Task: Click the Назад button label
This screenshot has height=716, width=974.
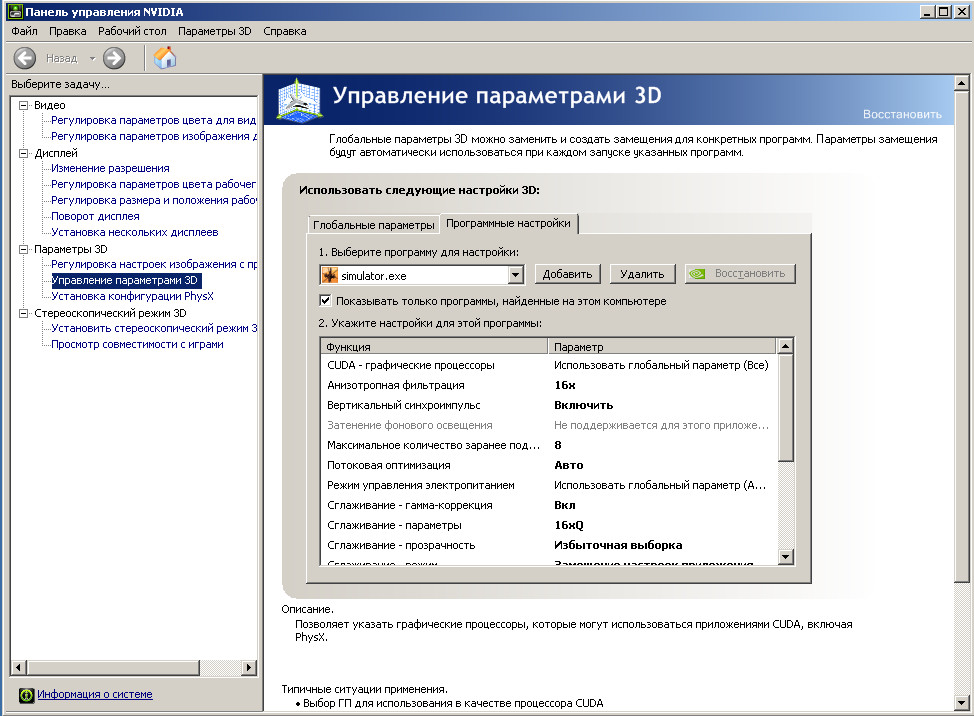Action: tap(61, 58)
